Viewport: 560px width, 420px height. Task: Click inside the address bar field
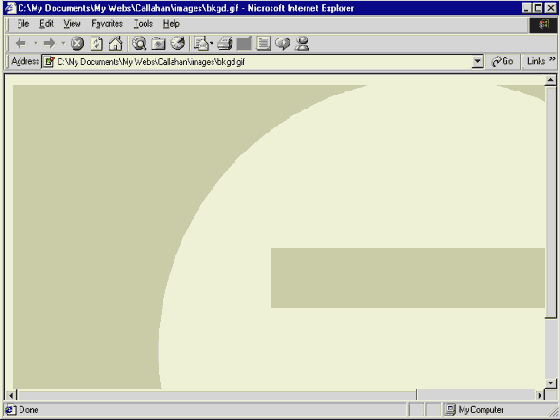click(262, 62)
